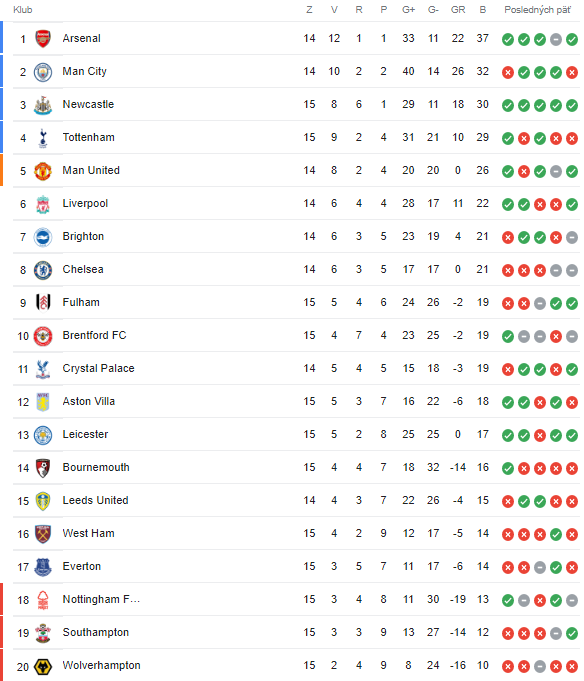
Task: Open the Nottingham F… team link
Action: (x=101, y=599)
